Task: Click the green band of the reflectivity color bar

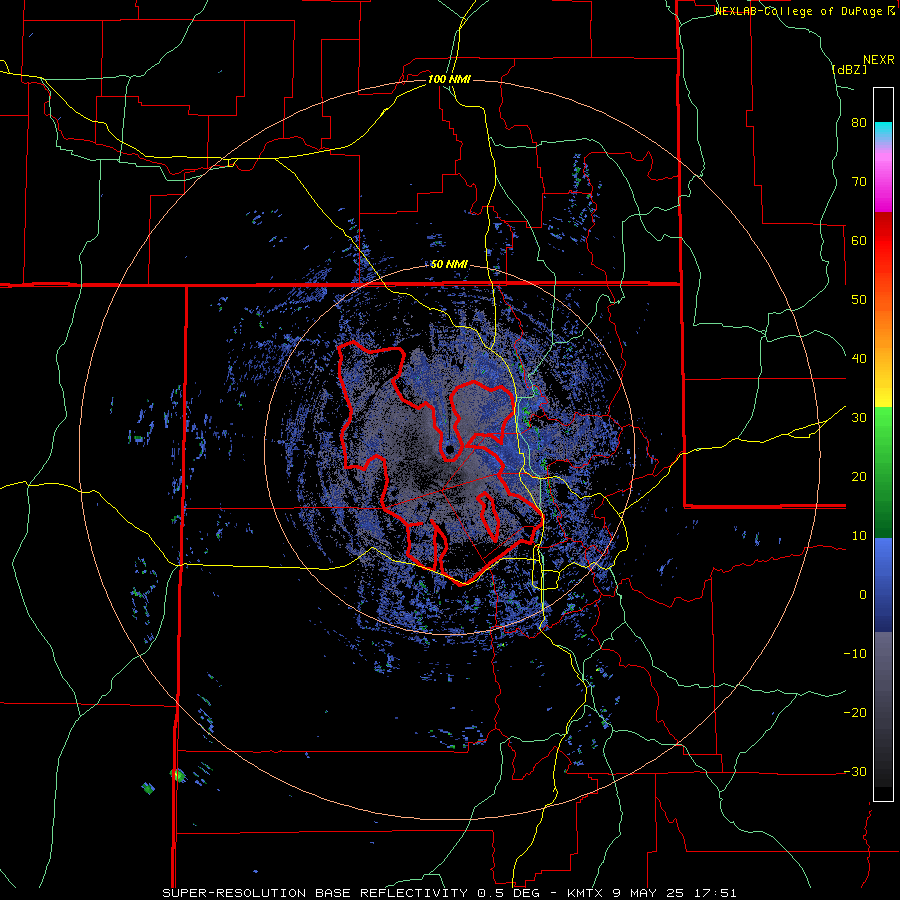Action: tap(883, 472)
